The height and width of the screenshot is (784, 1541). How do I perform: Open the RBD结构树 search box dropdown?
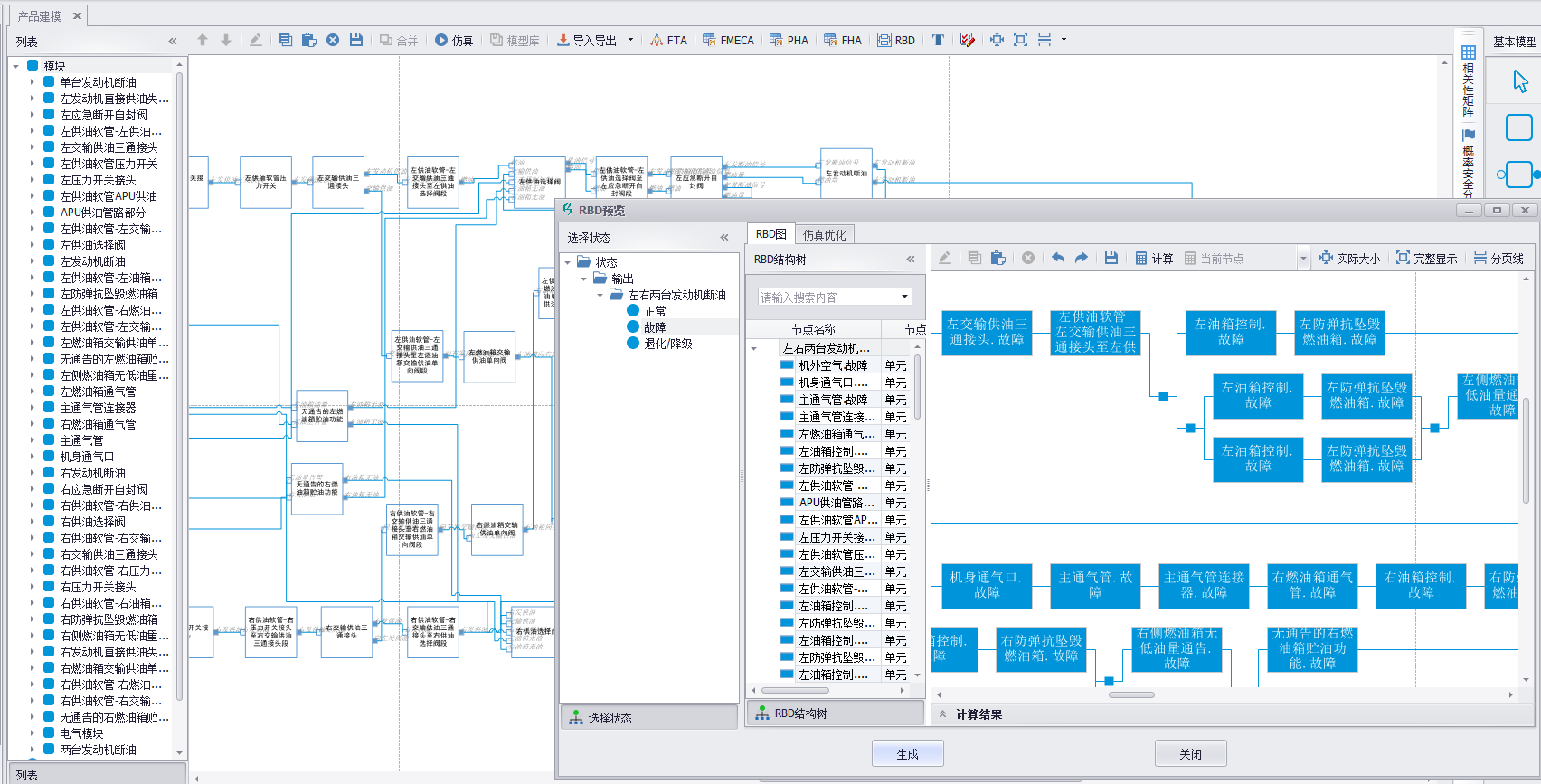(x=904, y=298)
